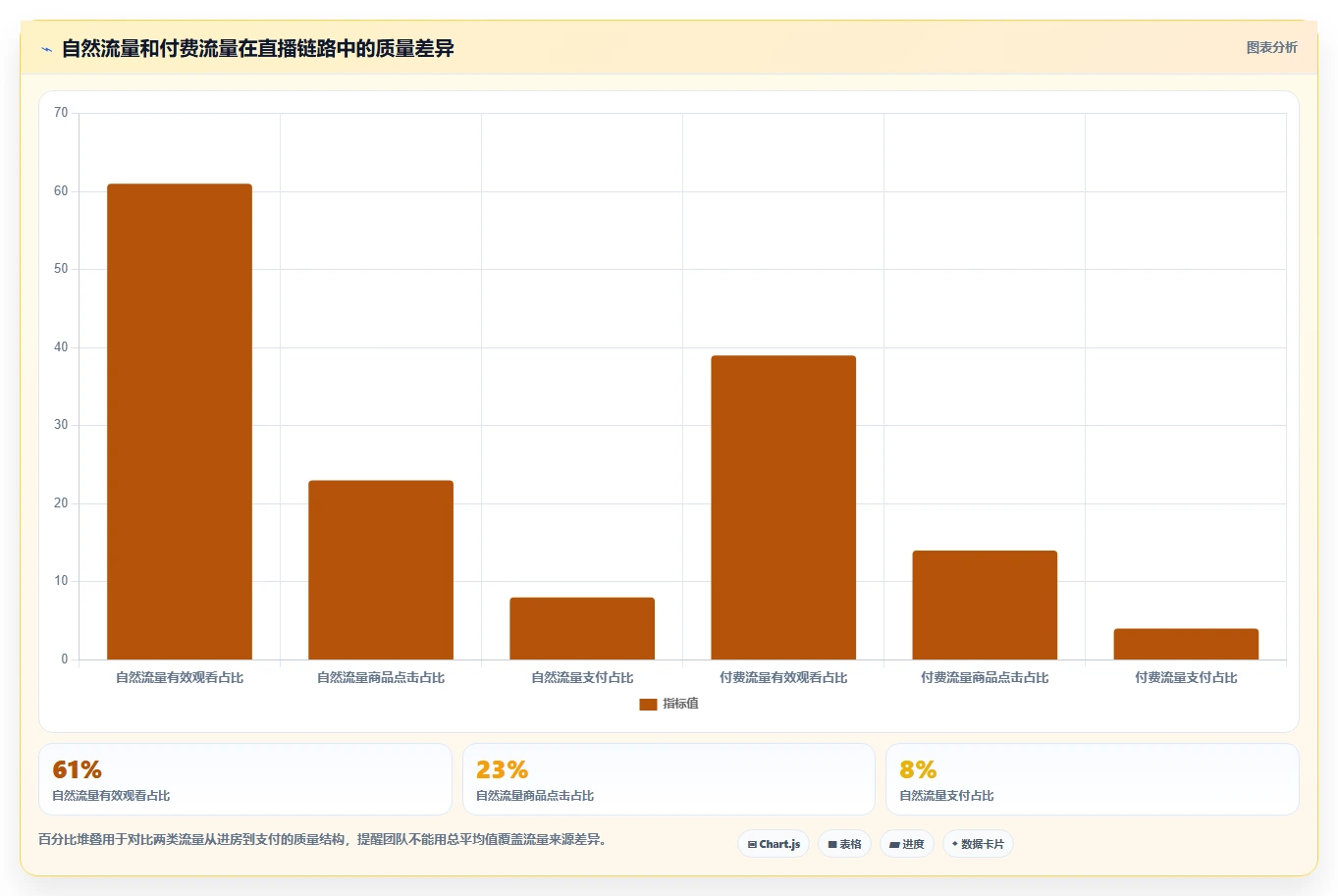This screenshot has width=1338, height=896.
Task: Open the 8% 自然流量支付占比 card
Action: click(x=1093, y=779)
